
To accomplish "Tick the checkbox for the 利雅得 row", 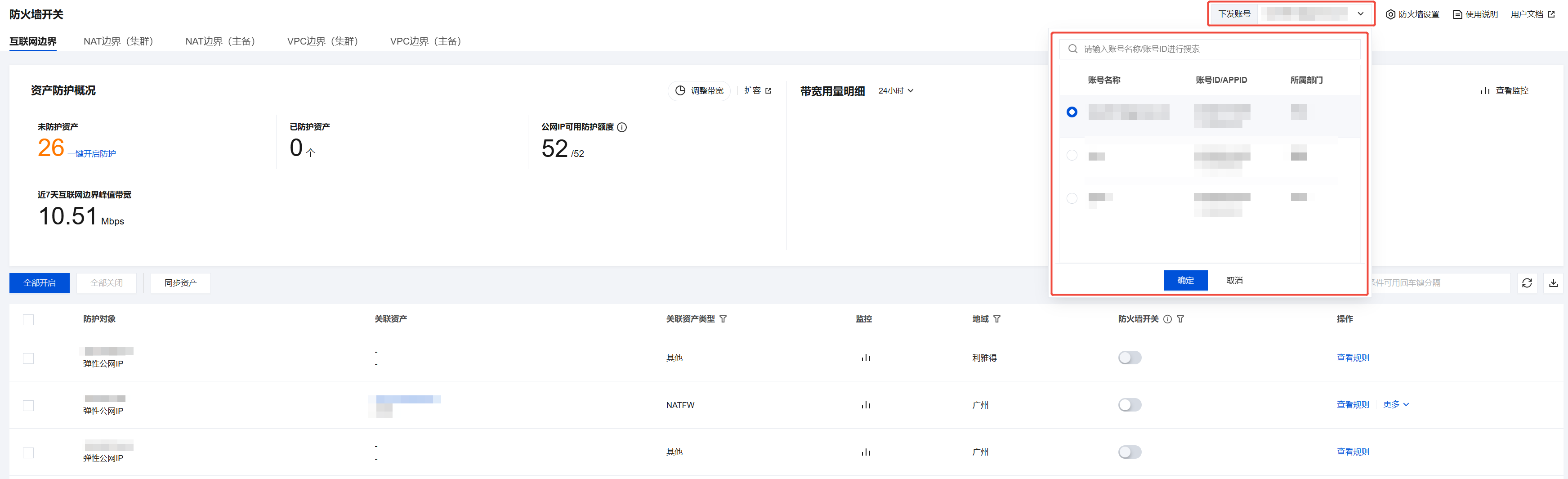I will pos(28,358).
